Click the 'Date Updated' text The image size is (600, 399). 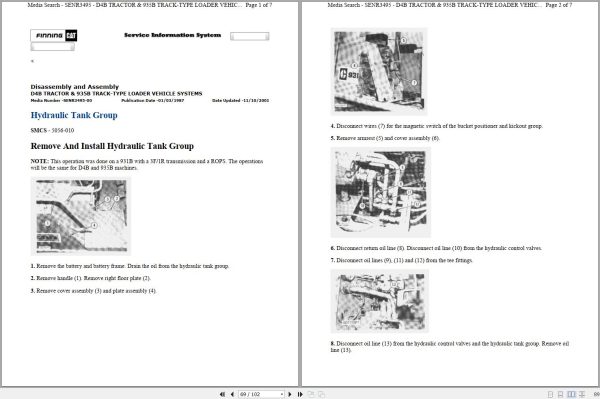[241, 101]
